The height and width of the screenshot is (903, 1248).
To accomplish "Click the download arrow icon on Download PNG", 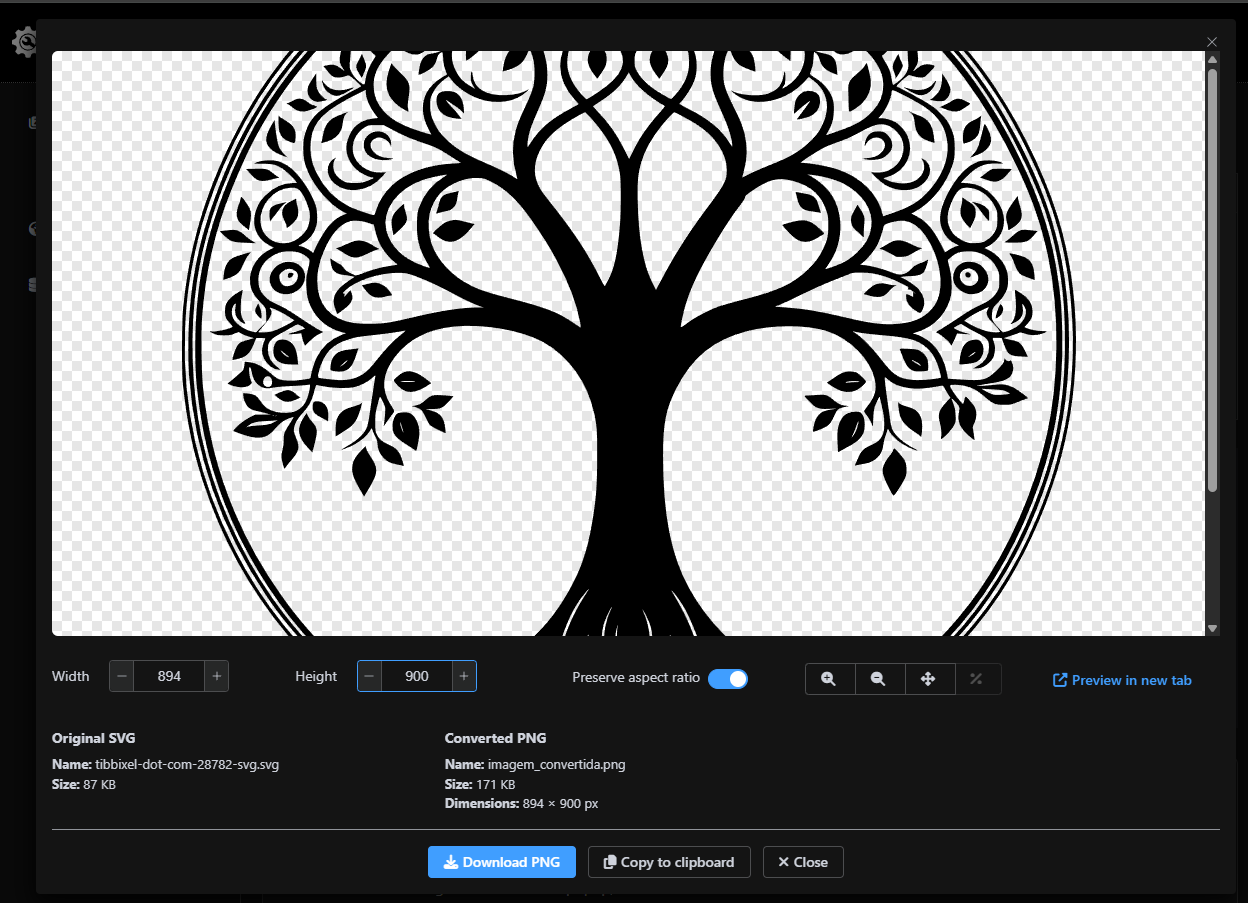I will [453, 862].
